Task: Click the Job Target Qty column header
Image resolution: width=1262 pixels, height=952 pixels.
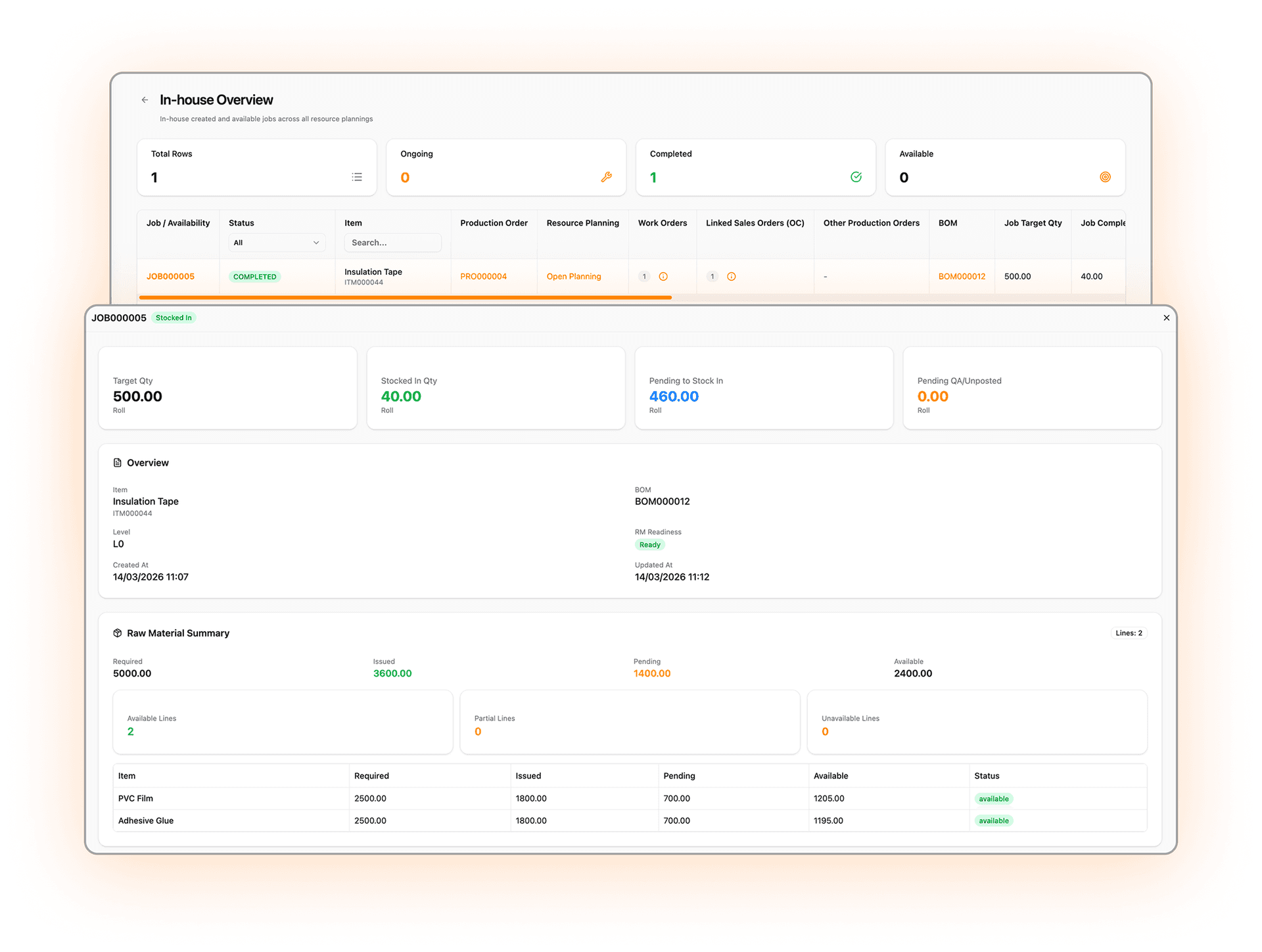Action: point(1033,223)
